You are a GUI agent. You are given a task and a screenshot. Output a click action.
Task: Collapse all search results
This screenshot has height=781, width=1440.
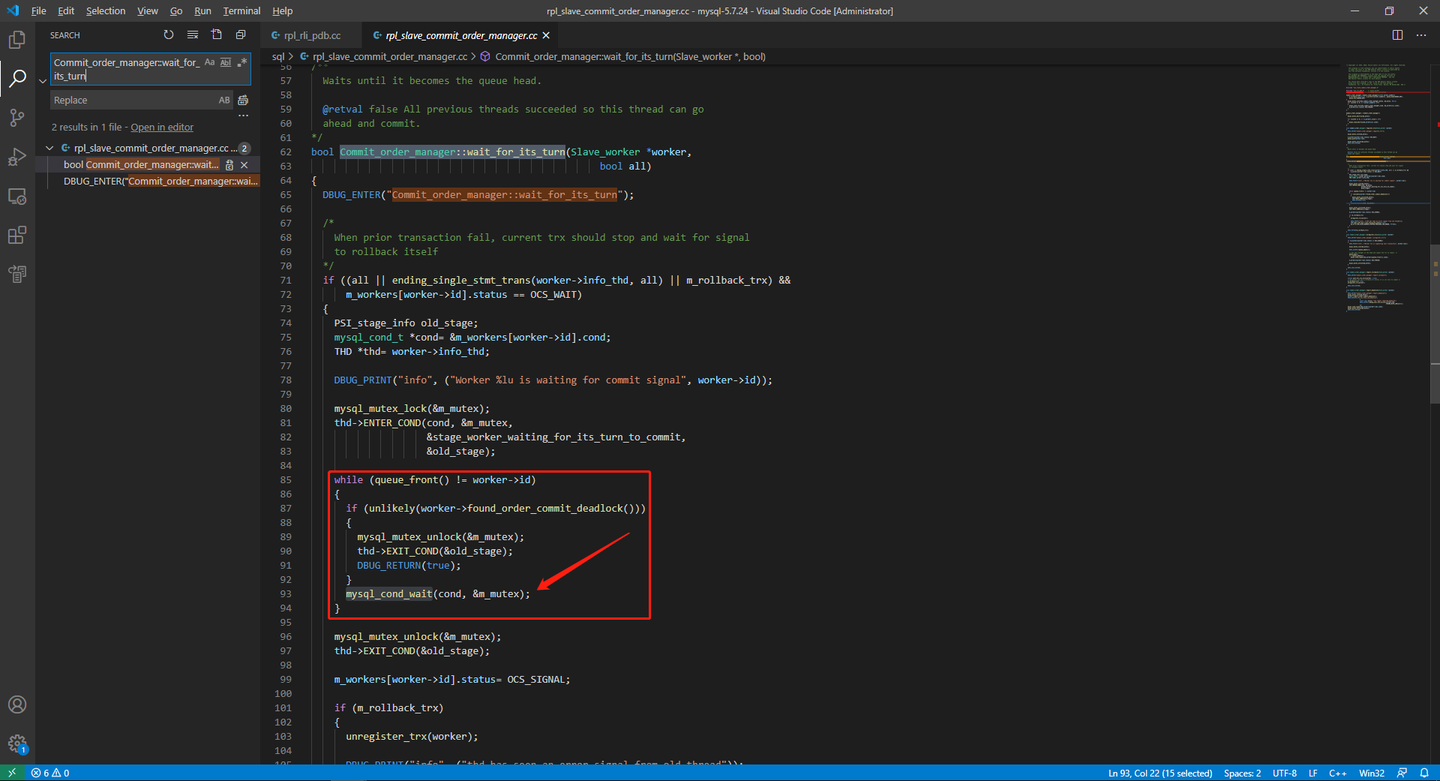[241, 35]
